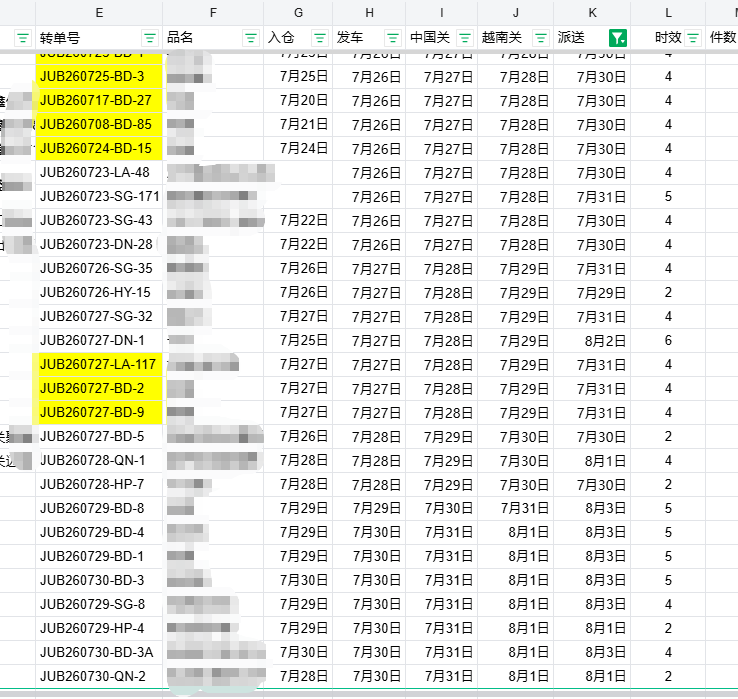This screenshot has height=699, width=738.
Task: Select cell JUB260723-DN-28
Action: (x=99, y=244)
